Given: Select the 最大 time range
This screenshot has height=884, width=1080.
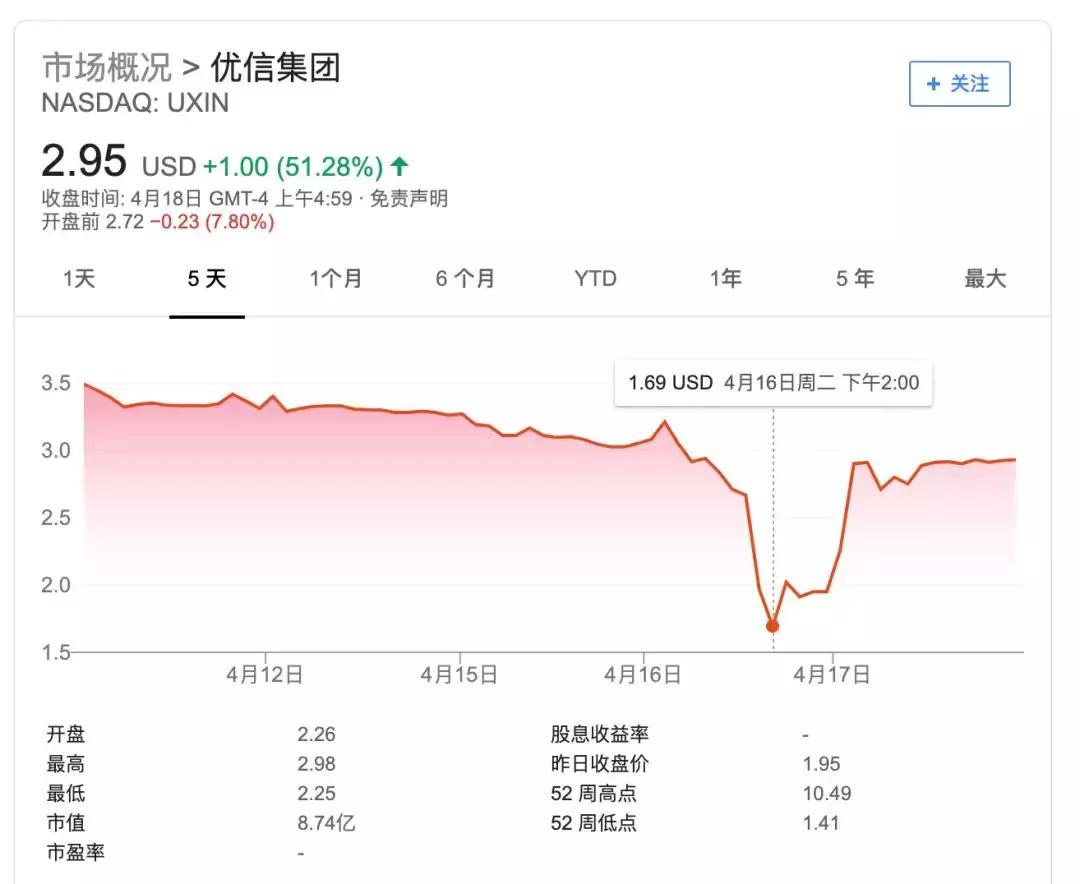Looking at the screenshot, I should pos(986,279).
